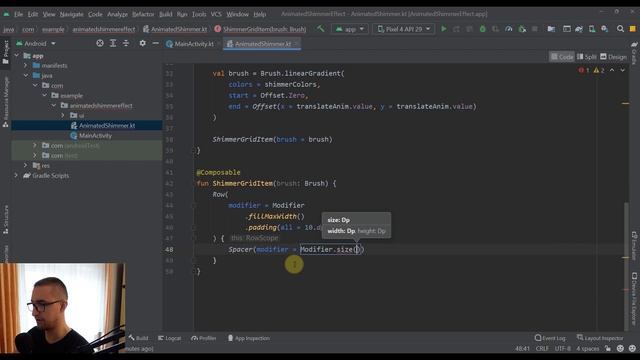This screenshot has height=360, width=640.
Task: Open the Android project view dropdown
Action: pos(36,43)
